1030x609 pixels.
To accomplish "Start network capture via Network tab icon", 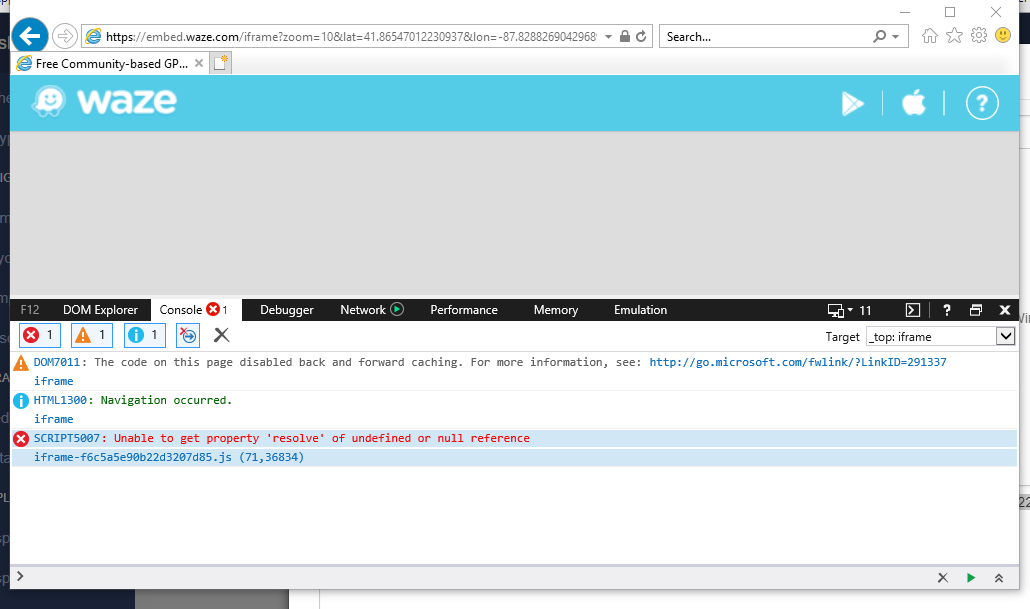I will 397,309.
